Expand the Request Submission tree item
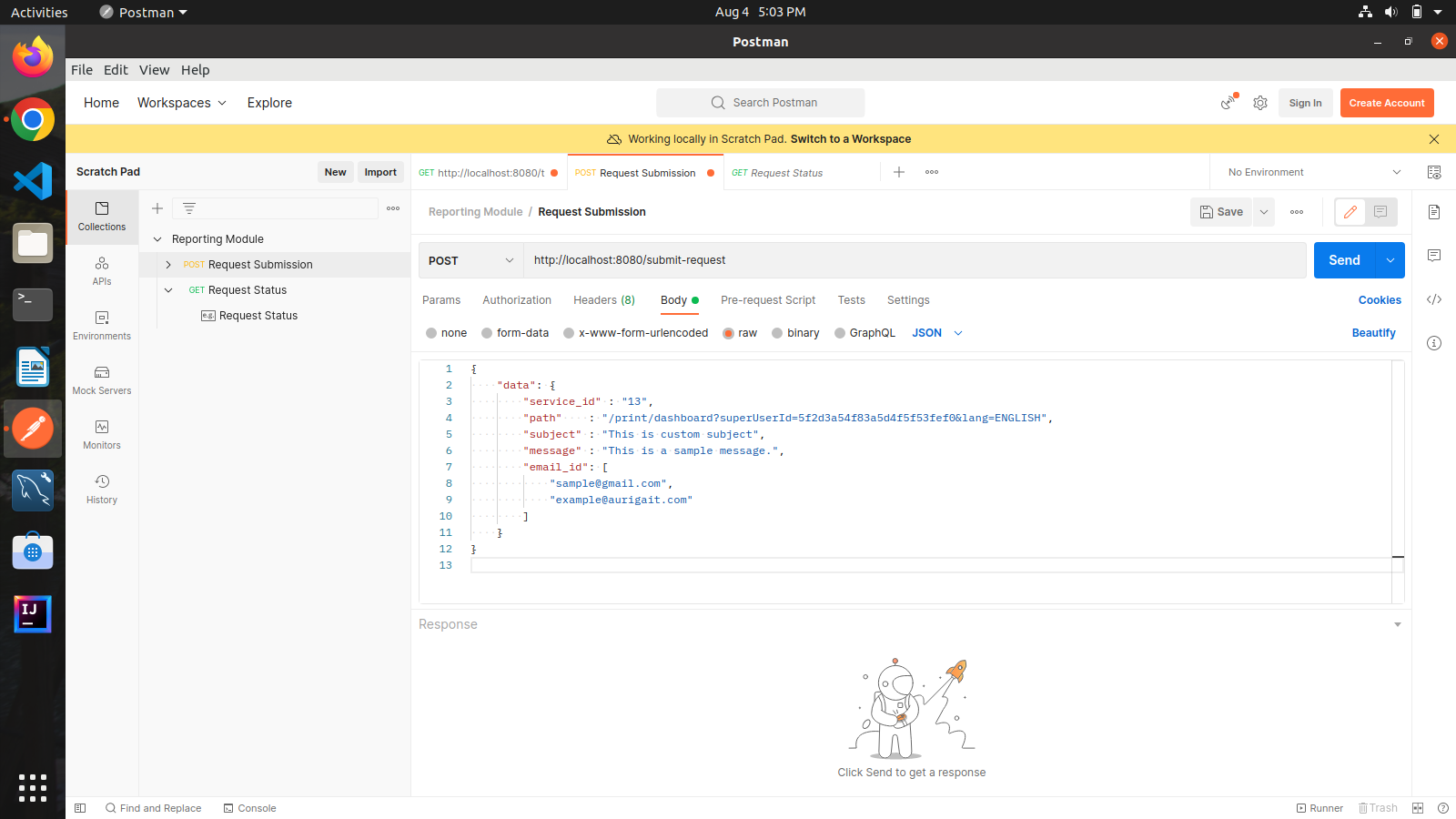This screenshot has width=1456, height=819. point(168,265)
